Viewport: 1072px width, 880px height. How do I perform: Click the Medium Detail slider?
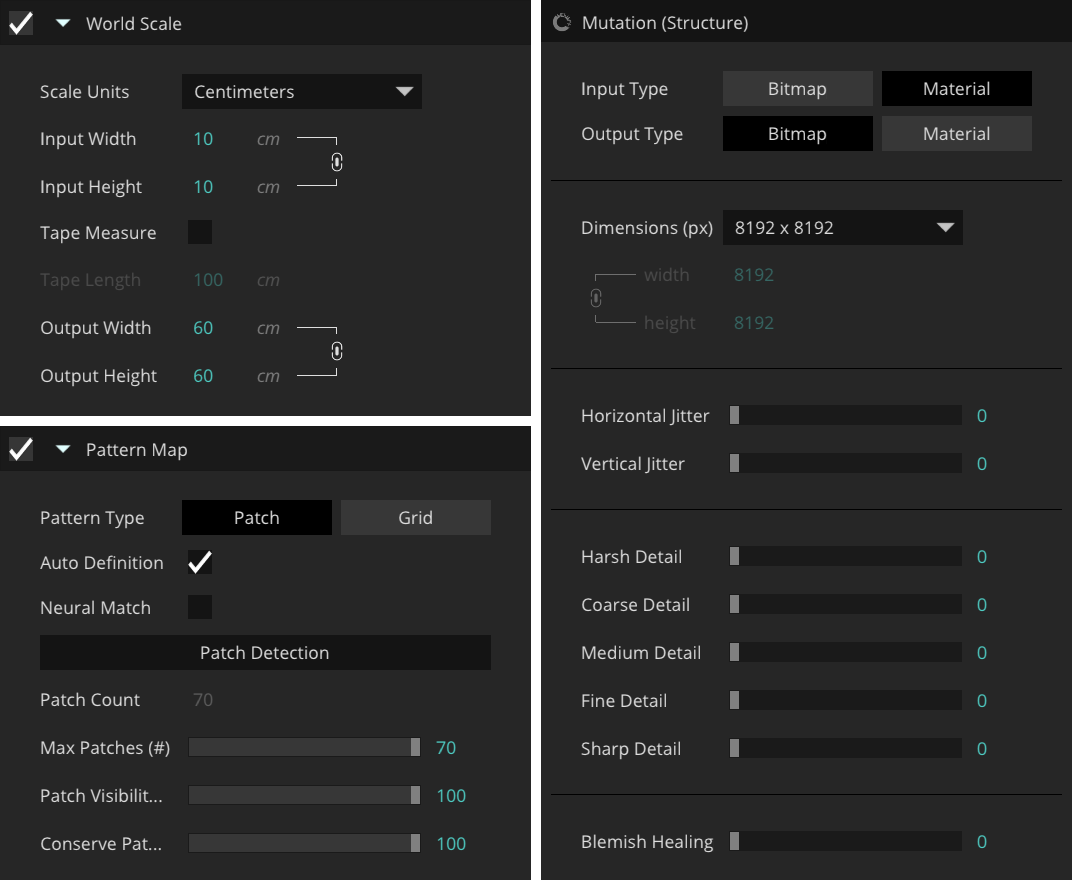[x=845, y=652]
